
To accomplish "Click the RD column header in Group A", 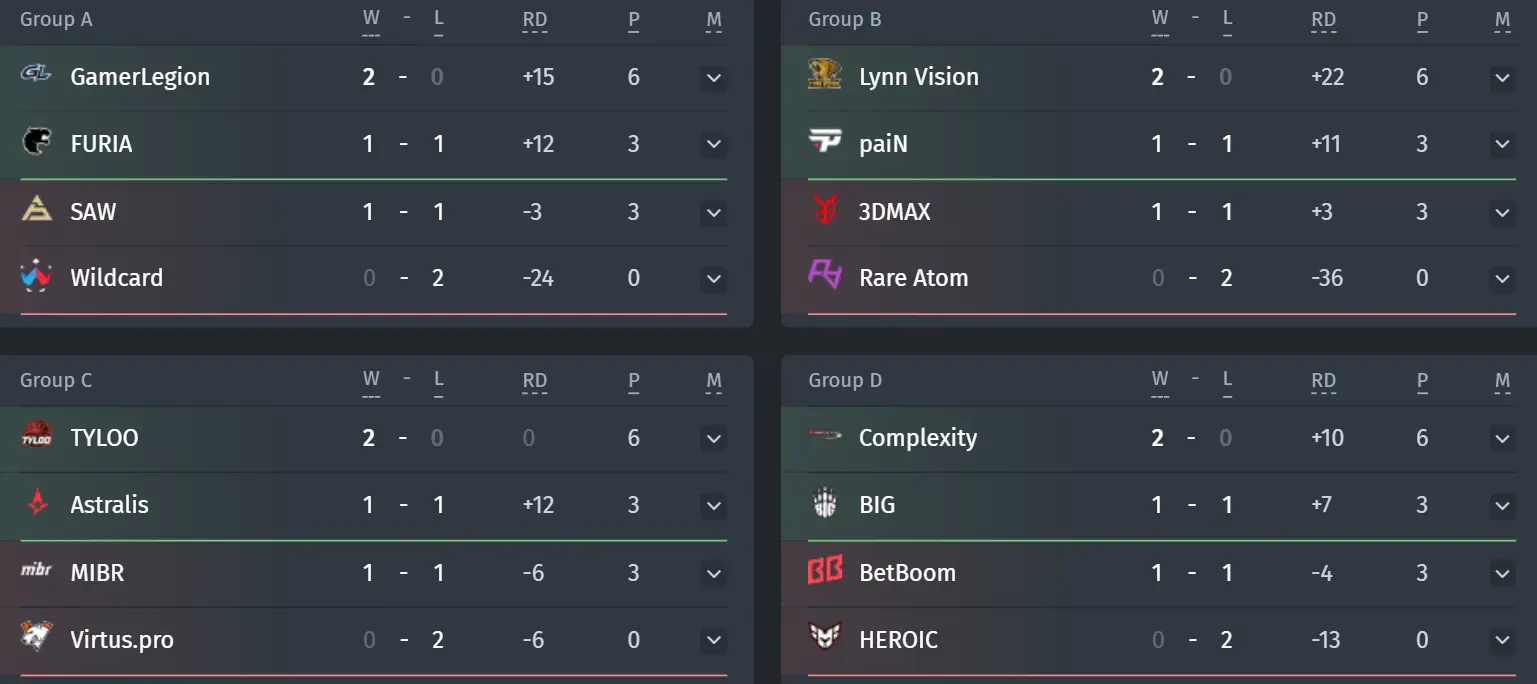I will click(535, 19).
